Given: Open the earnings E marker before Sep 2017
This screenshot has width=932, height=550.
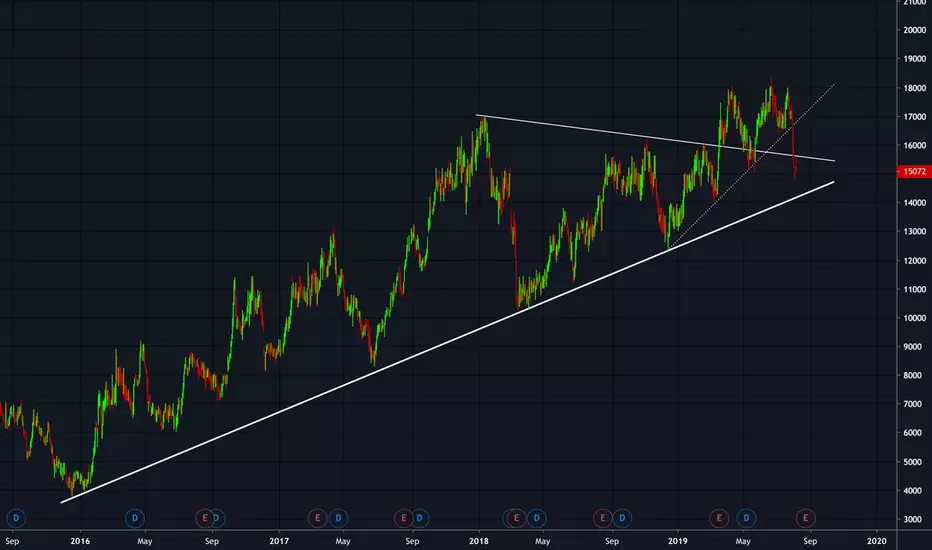Looking at the screenshot, I should click(404, 518).
